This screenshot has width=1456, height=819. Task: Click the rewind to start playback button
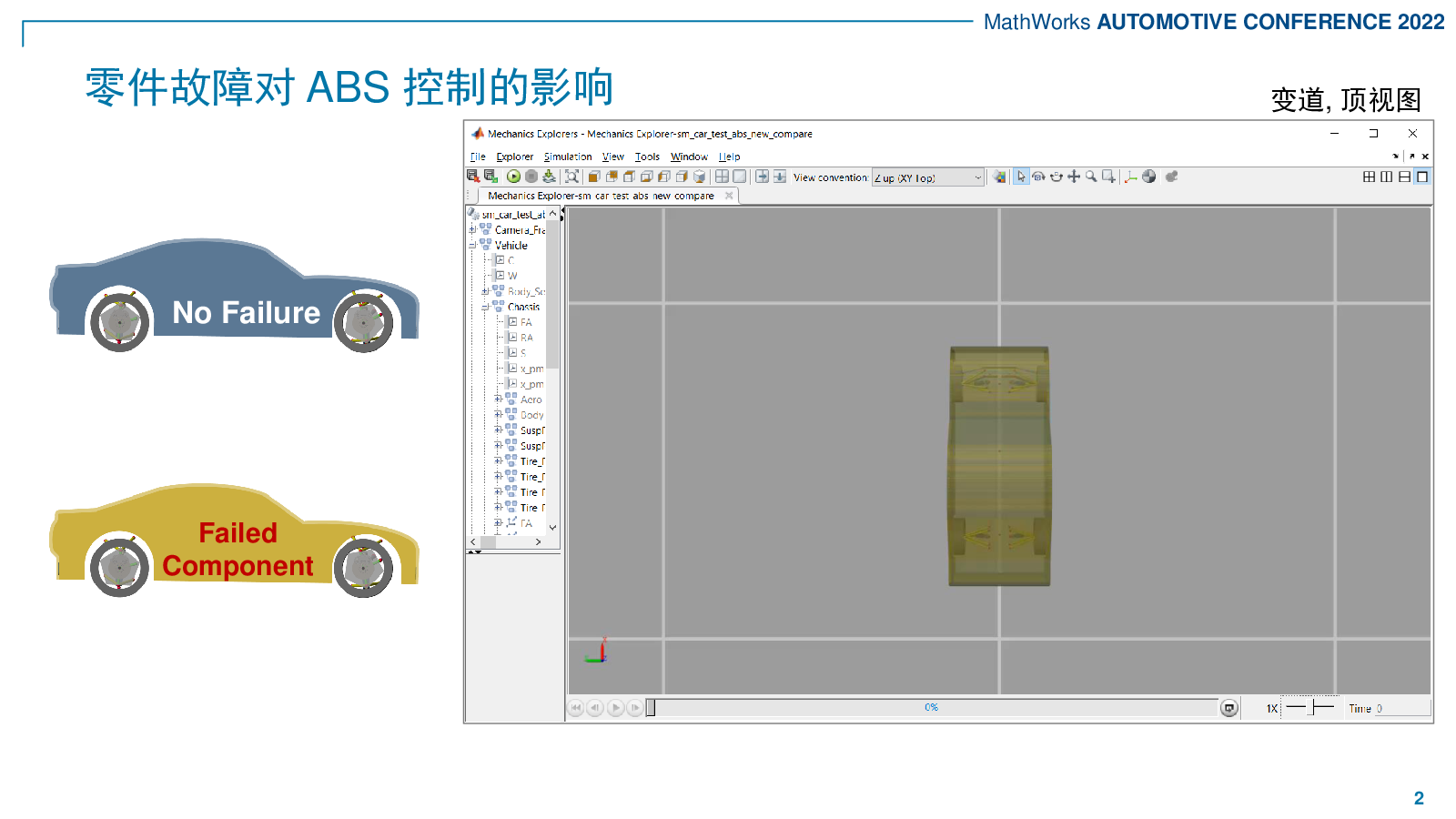[x=576, y=707]
